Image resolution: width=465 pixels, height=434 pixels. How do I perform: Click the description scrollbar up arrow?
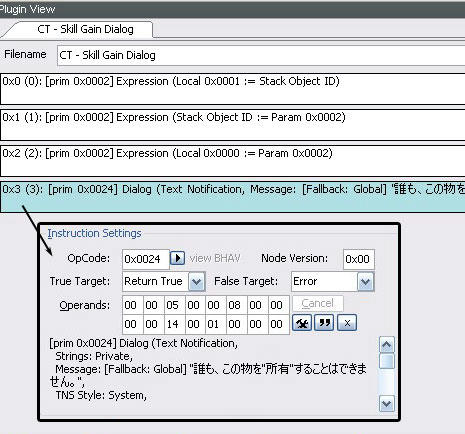[x=387, y=344]
